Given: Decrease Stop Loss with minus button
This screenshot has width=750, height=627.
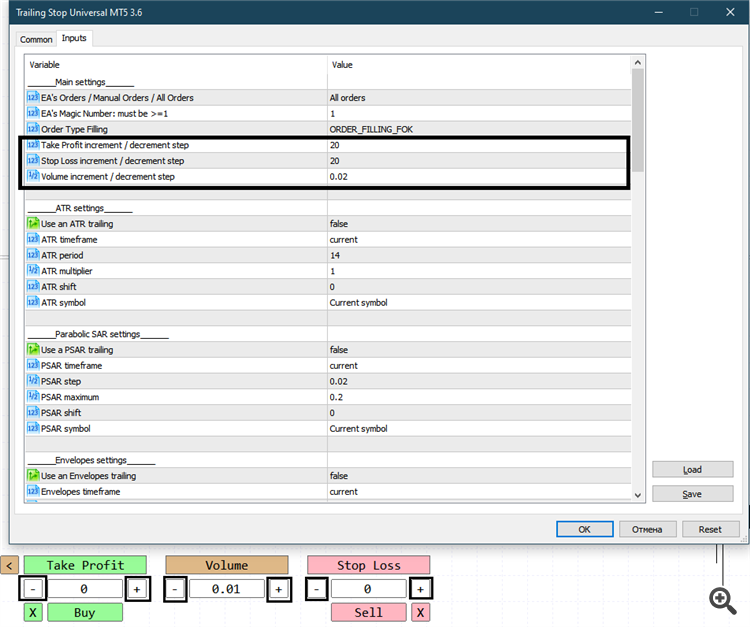Looking at the screenshot, I should (316, 589).
